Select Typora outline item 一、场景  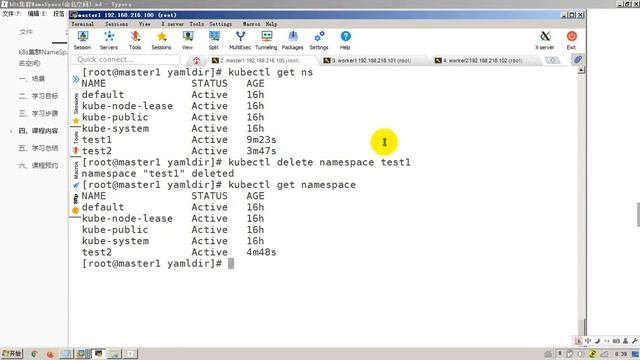[x=32, y=78]
